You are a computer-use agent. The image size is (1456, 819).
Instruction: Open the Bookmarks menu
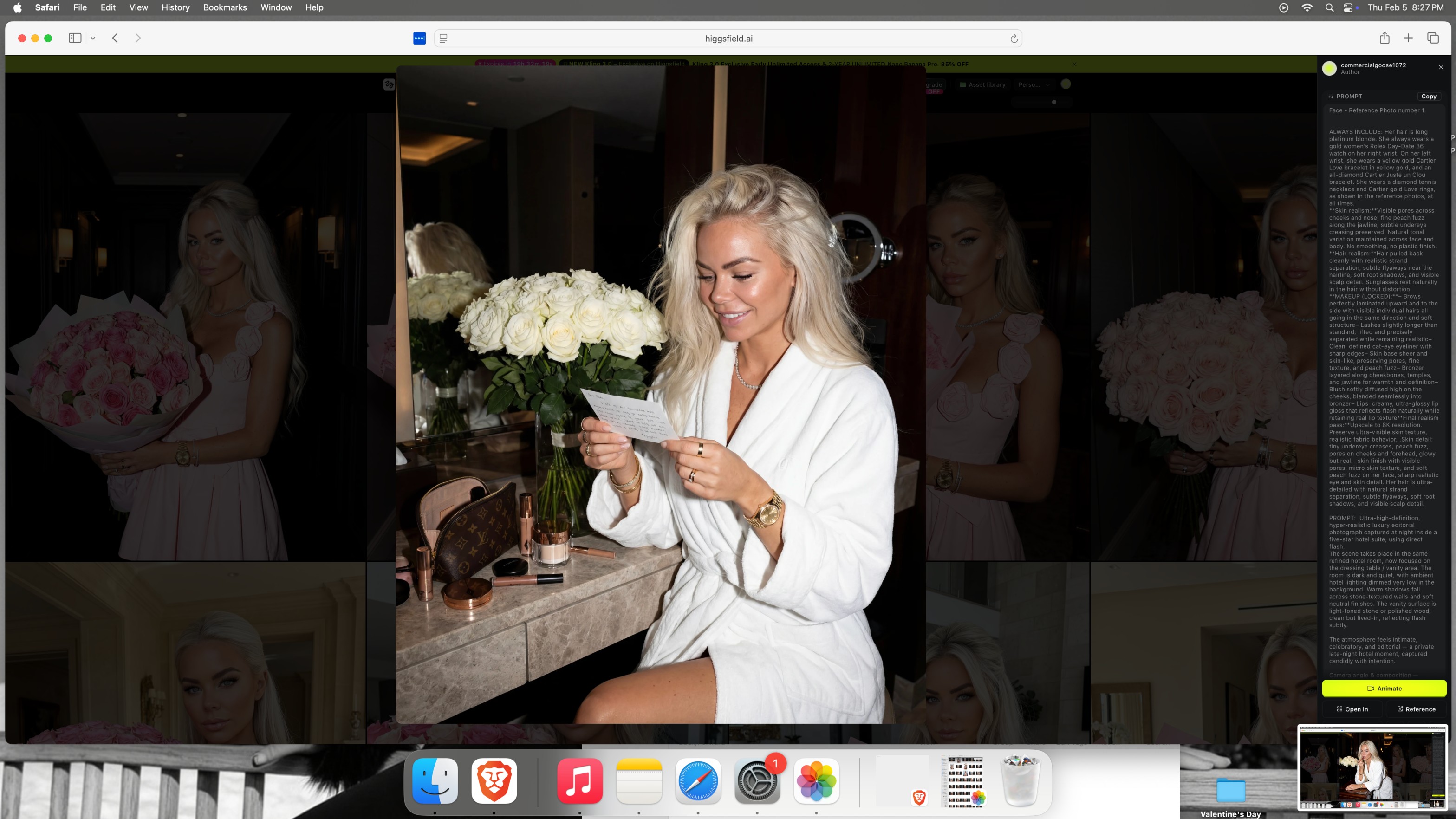tap(224, 7)
